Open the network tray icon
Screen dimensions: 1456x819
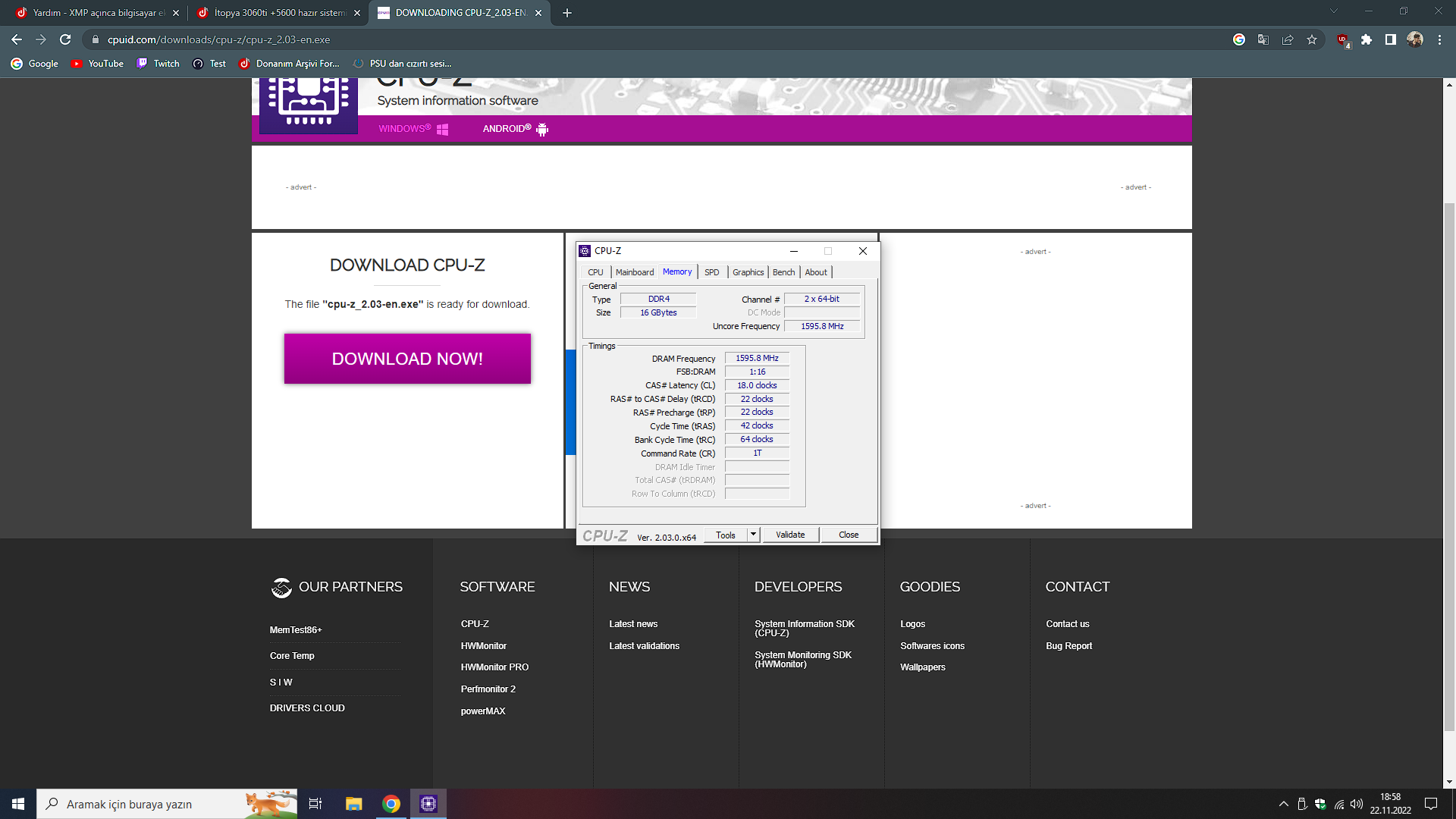click(1339, 804)
